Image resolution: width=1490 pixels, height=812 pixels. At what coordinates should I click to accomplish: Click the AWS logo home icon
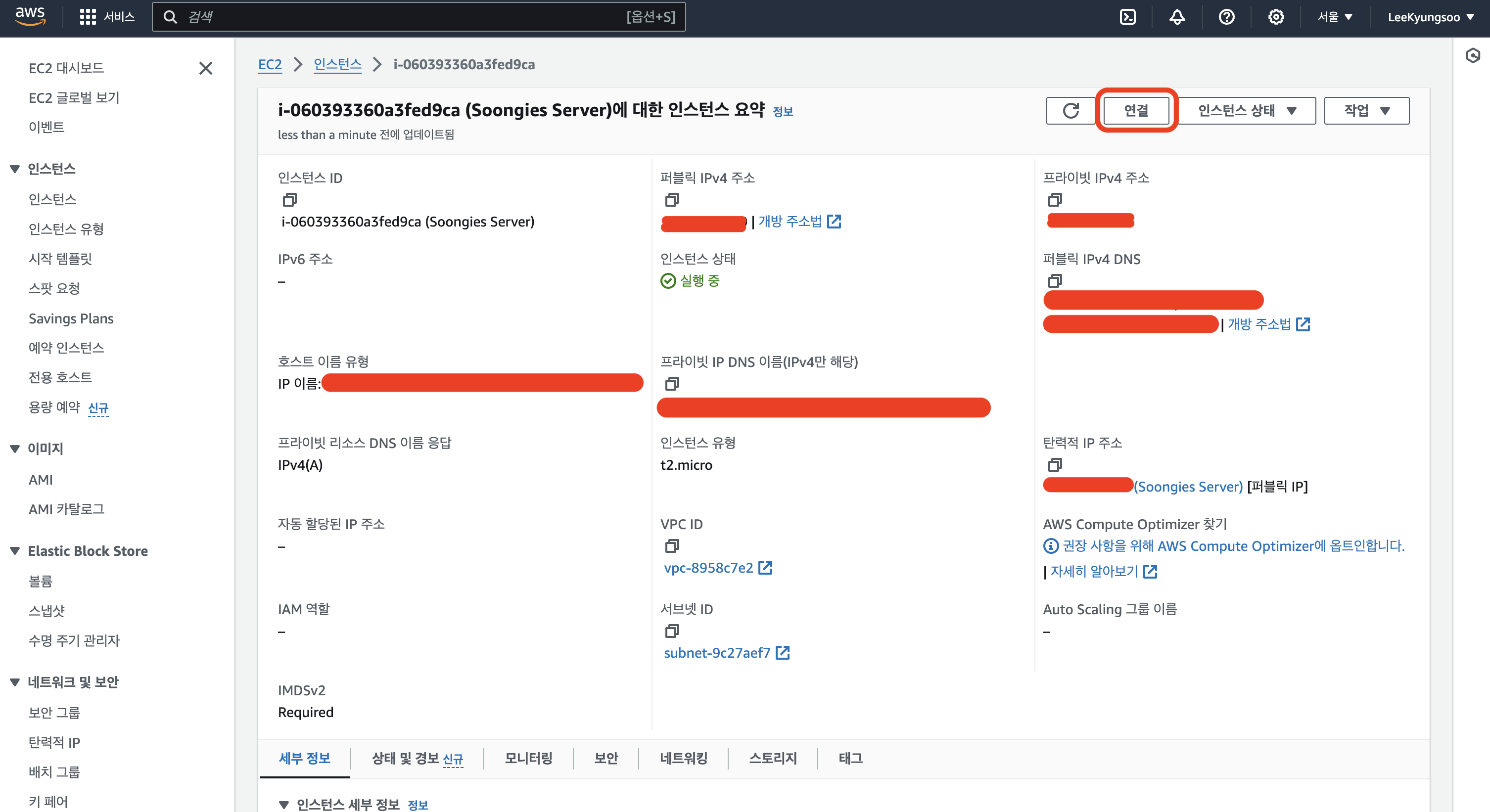click(30, 17)
